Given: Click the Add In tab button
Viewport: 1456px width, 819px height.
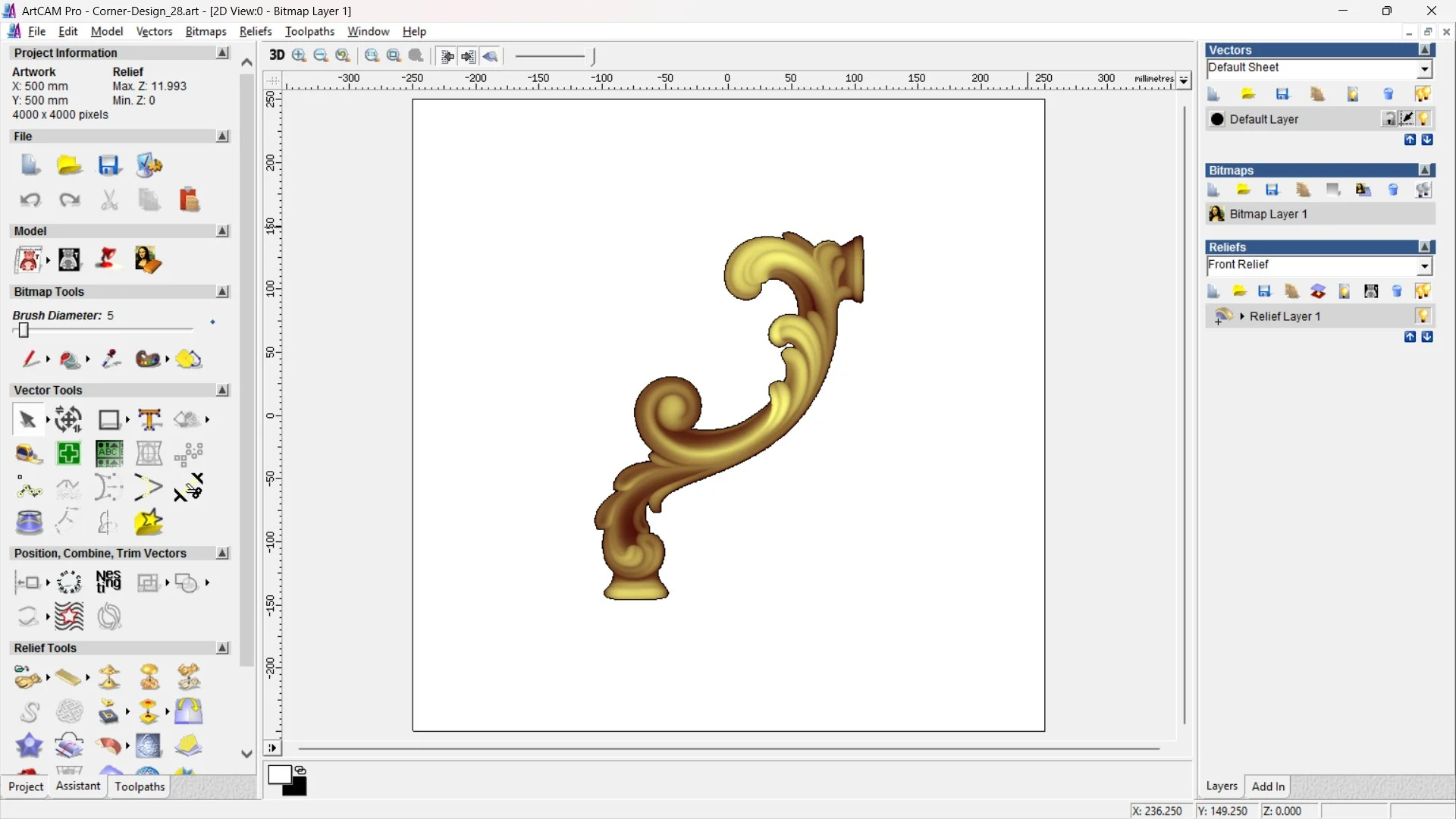Looking at the screenshot, I should pos(1268,786).
